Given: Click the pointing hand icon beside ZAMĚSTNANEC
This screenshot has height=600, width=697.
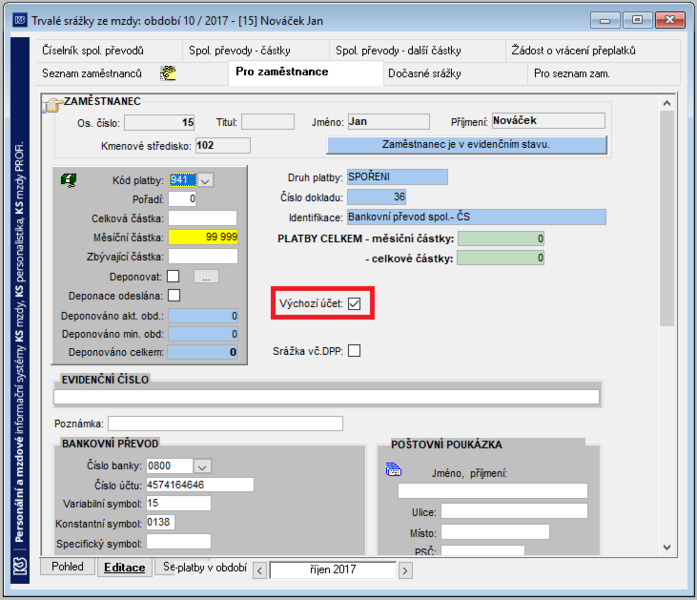Looking at the screenshot, I should click(x=52, y=105).
